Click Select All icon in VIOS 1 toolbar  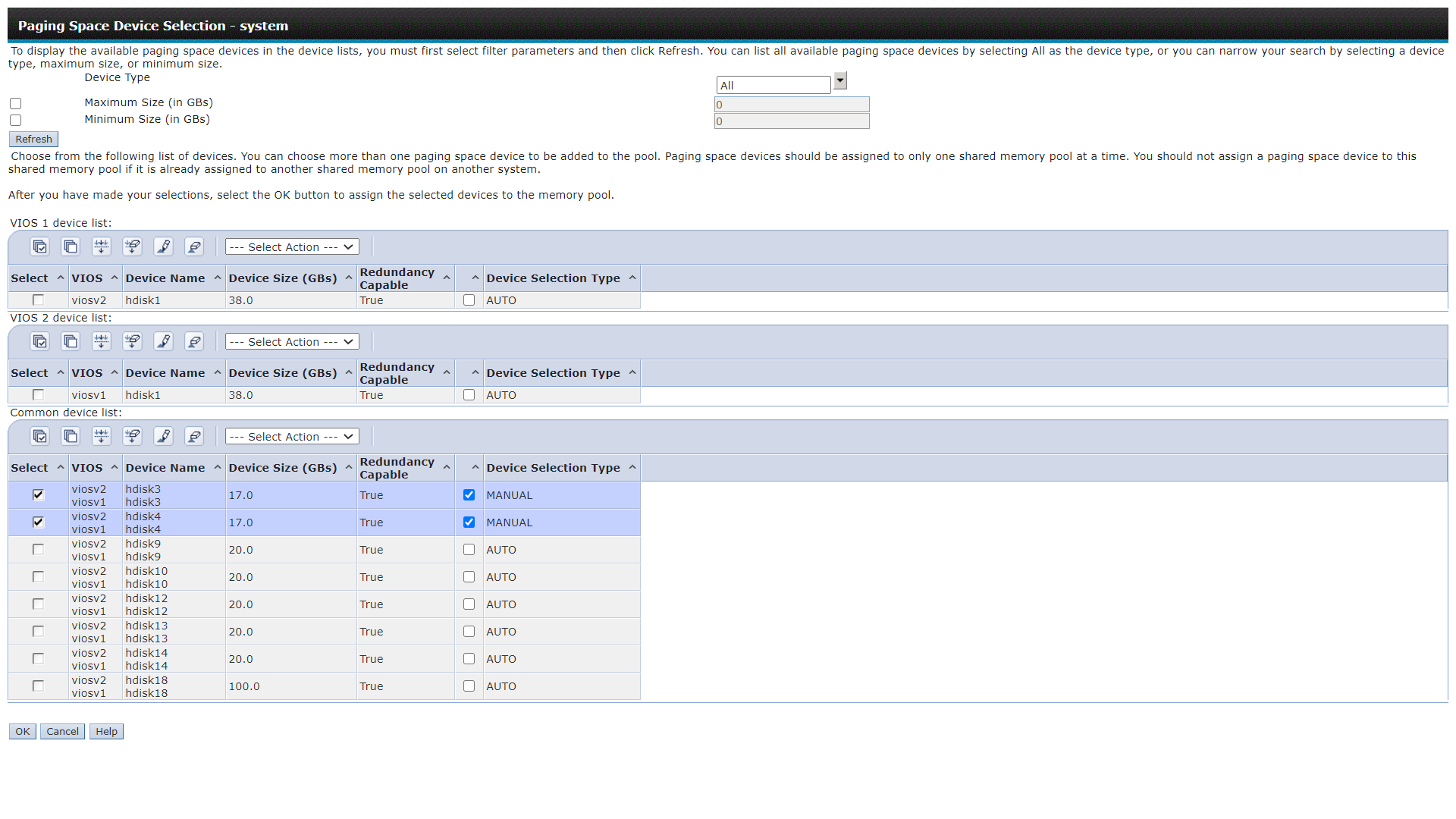(39, 246)
